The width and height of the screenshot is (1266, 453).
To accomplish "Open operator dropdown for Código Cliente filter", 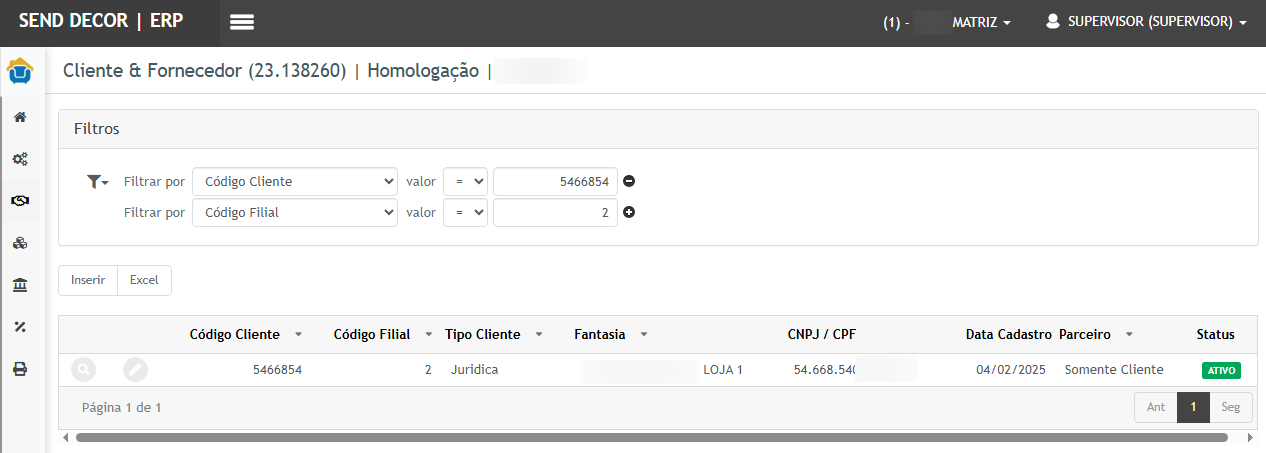I will (x=465, y=181).
